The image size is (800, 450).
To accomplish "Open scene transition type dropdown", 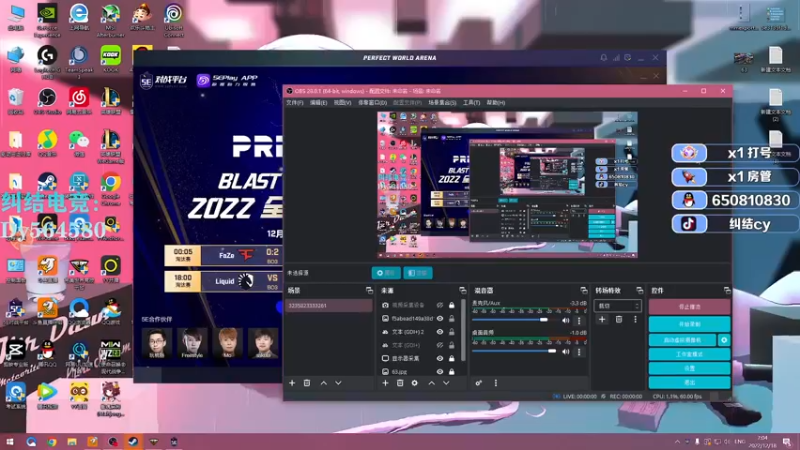I will 617,306.
